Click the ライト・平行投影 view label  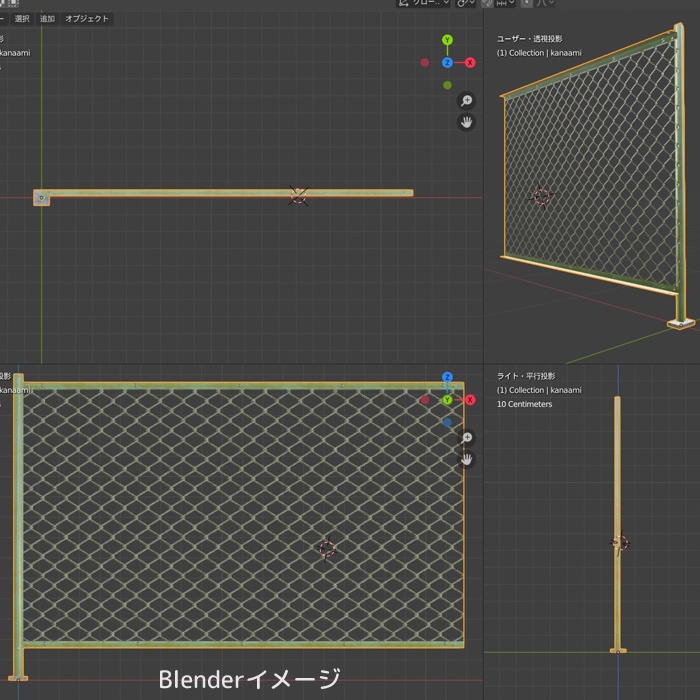pos(526,376)
